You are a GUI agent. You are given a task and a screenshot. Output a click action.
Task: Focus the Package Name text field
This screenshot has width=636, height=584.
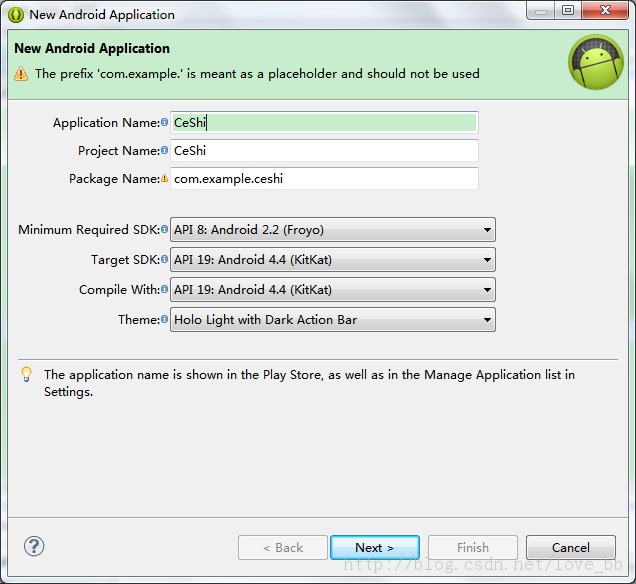coord(324,178)
